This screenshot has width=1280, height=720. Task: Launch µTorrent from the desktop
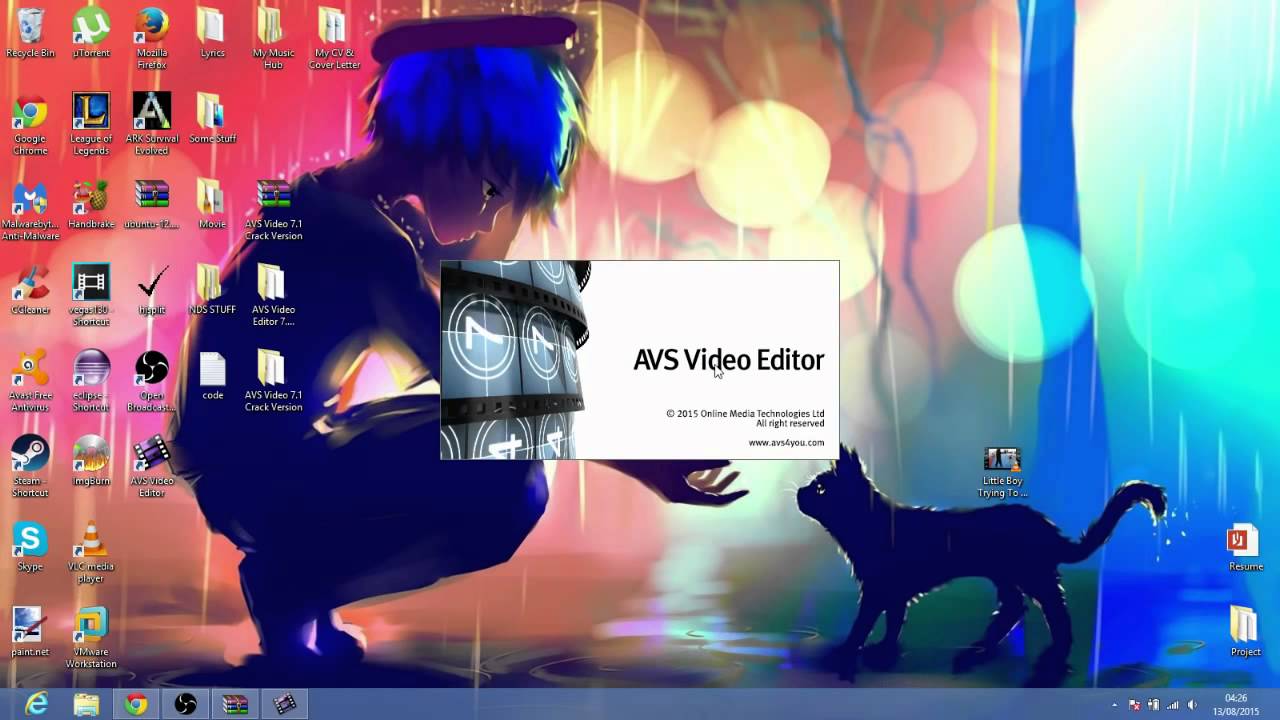(x=91, y=33)
